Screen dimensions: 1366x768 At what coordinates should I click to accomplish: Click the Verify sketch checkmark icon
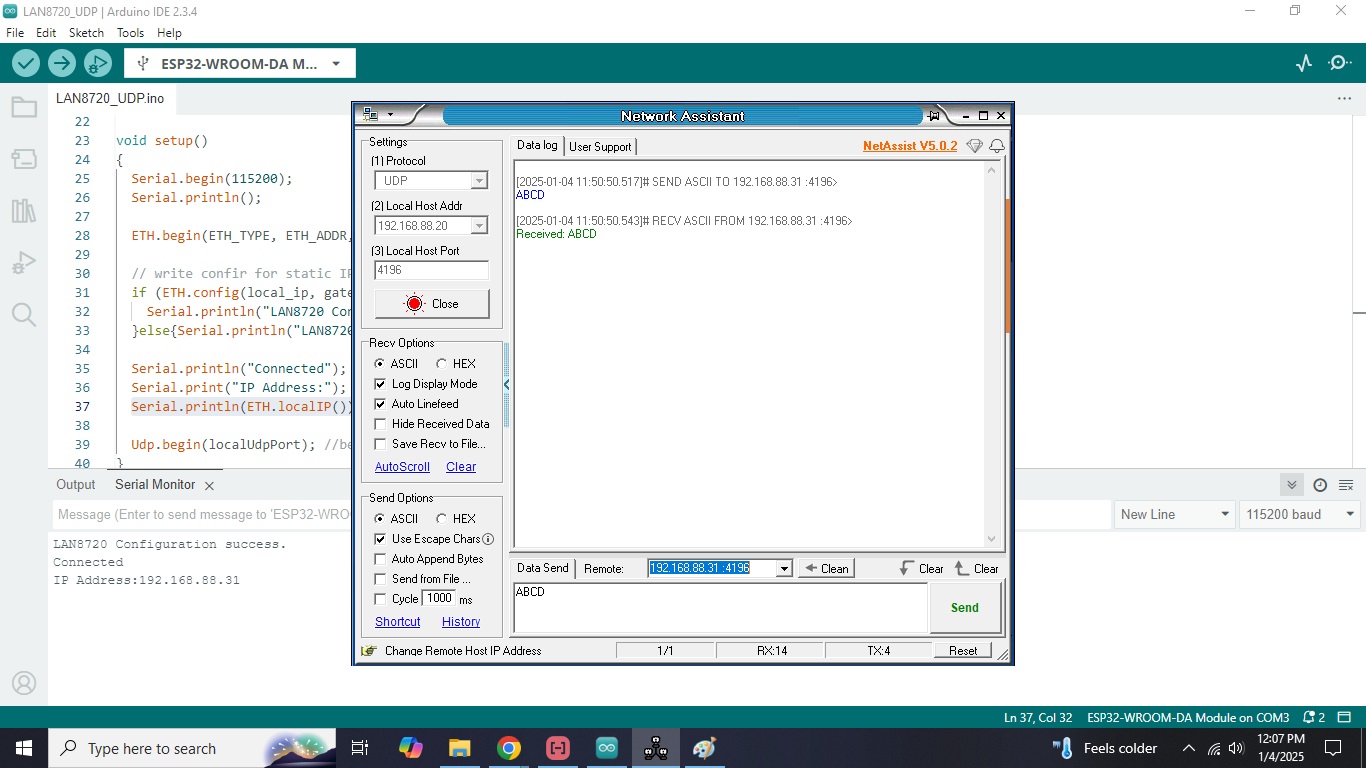coord(26,64)
